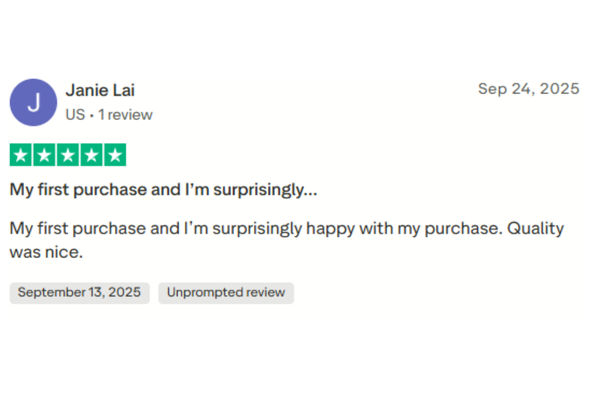
Task: Open the "1 review" count text
Action: tap(125, 114)
